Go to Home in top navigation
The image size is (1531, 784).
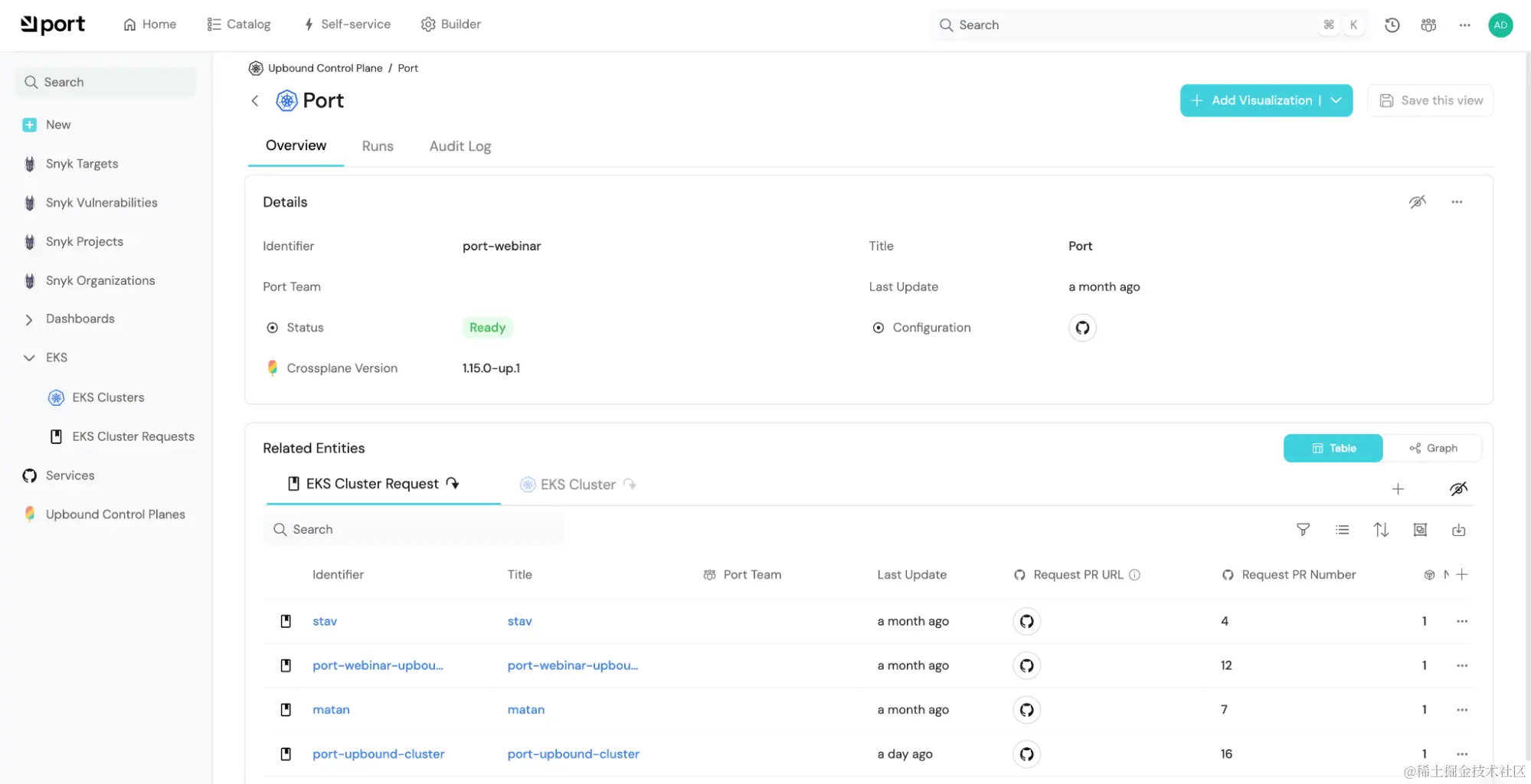point(150,24)
